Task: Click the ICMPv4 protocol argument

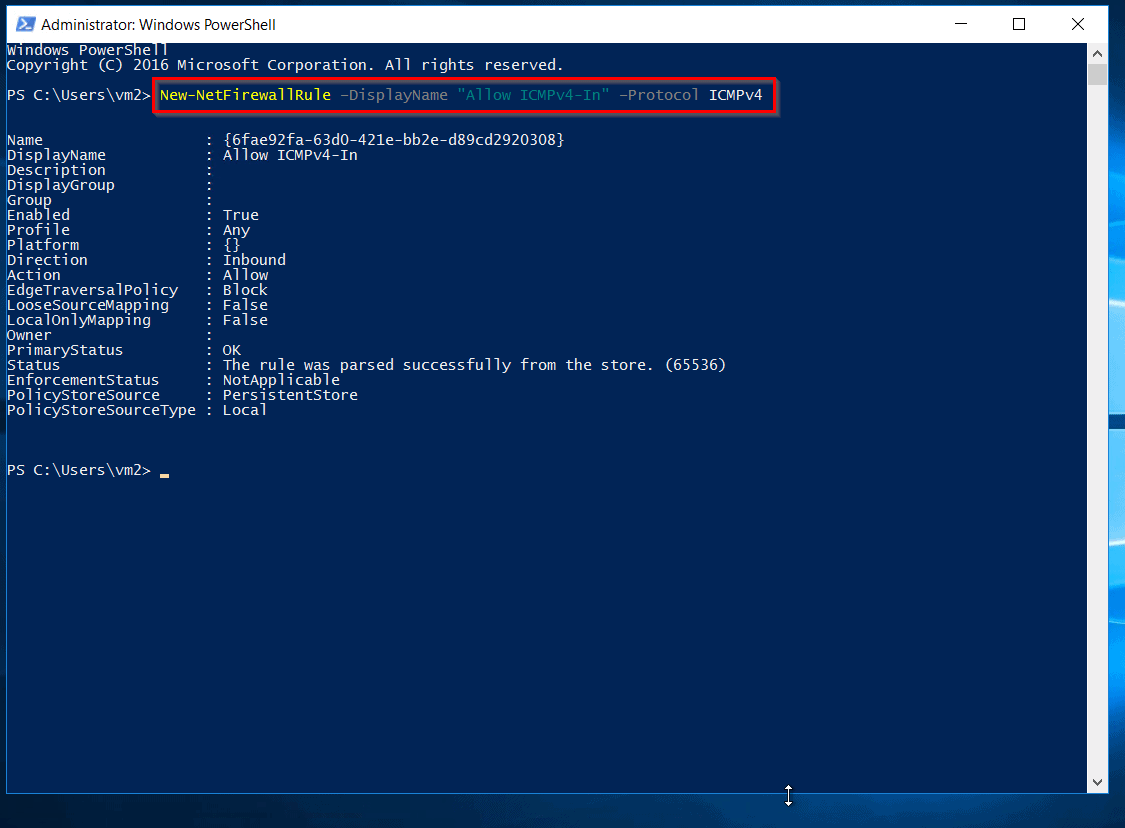Action: click(x=737, y=95)
